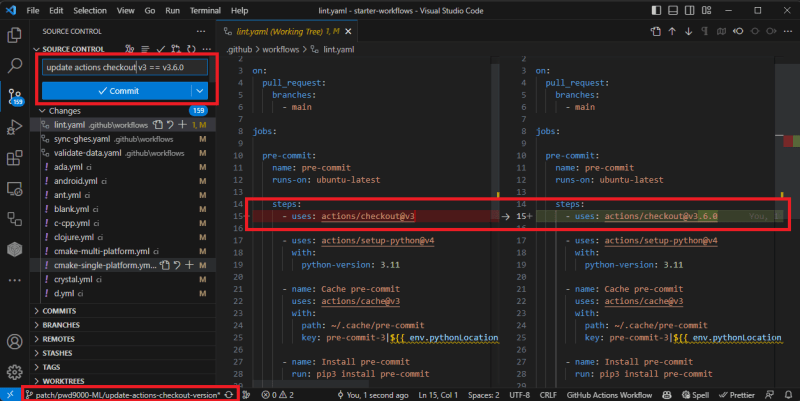Expand the REMOTES section
This screenshot has width=800, height=401.
58,339
